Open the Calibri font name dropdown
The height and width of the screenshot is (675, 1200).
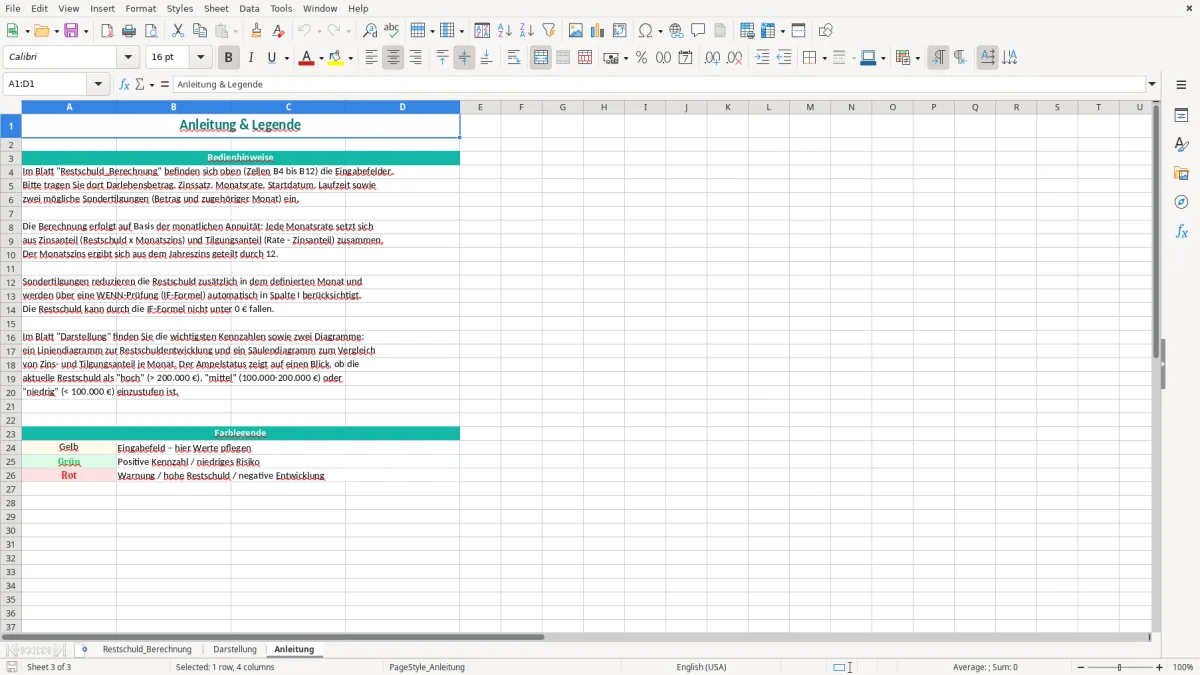coord(127,58)
